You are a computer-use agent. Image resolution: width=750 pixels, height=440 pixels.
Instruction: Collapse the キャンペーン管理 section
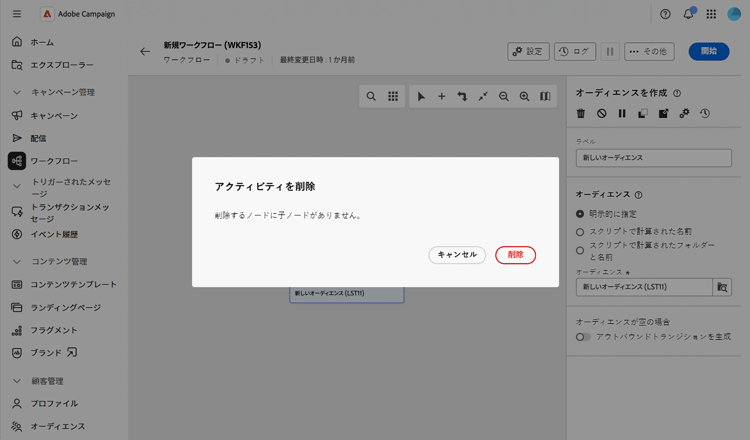click(17, 92)
